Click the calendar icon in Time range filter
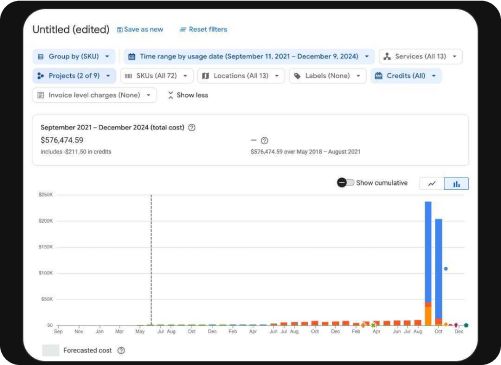The height and width of the screenshot is (365, 501). (x=132, y=57)
